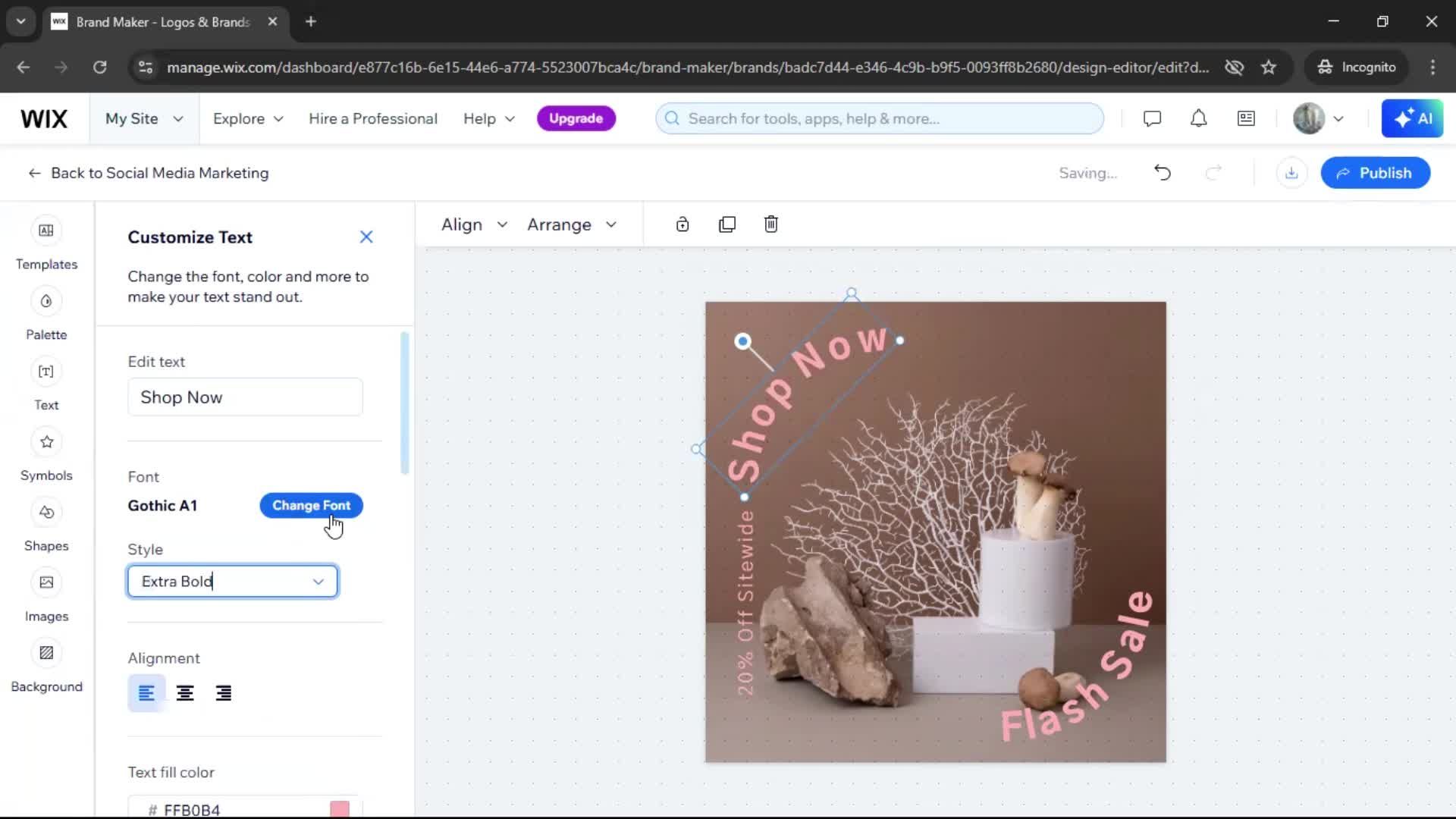Select the Flash Sale text on canvas
Viewport: 1456px width, 819px height.
point(1078,667)
